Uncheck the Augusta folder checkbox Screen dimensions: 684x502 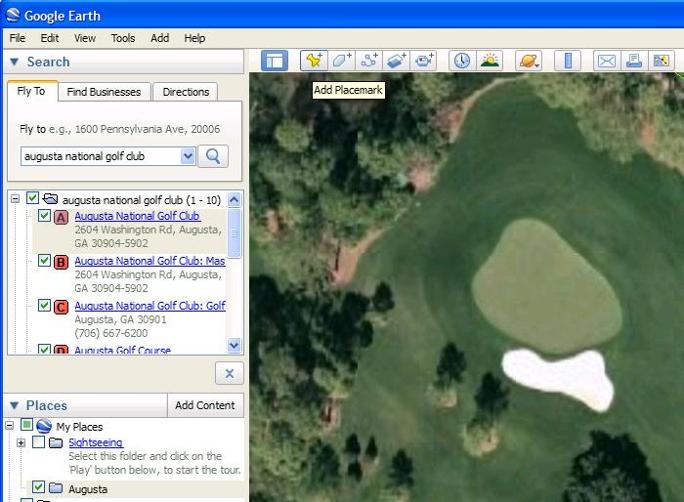coord(38,487)
